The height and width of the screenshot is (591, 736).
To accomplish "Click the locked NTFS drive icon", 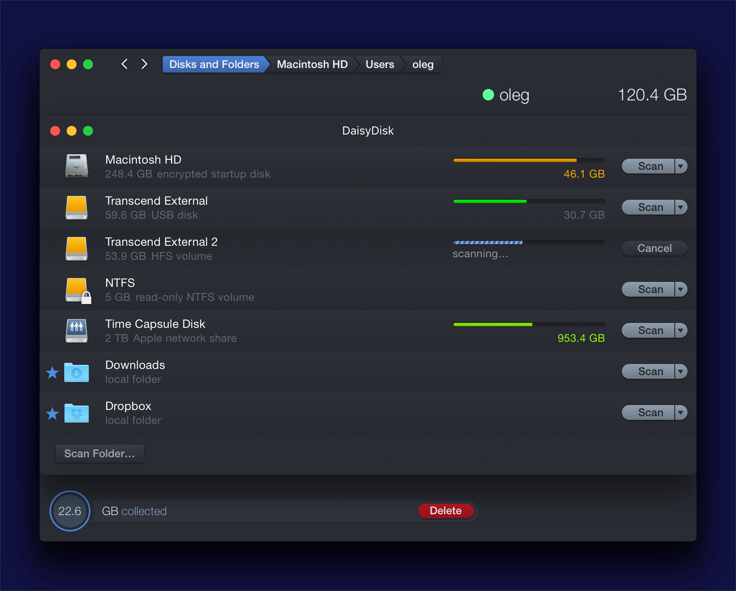I will [77, 290].
